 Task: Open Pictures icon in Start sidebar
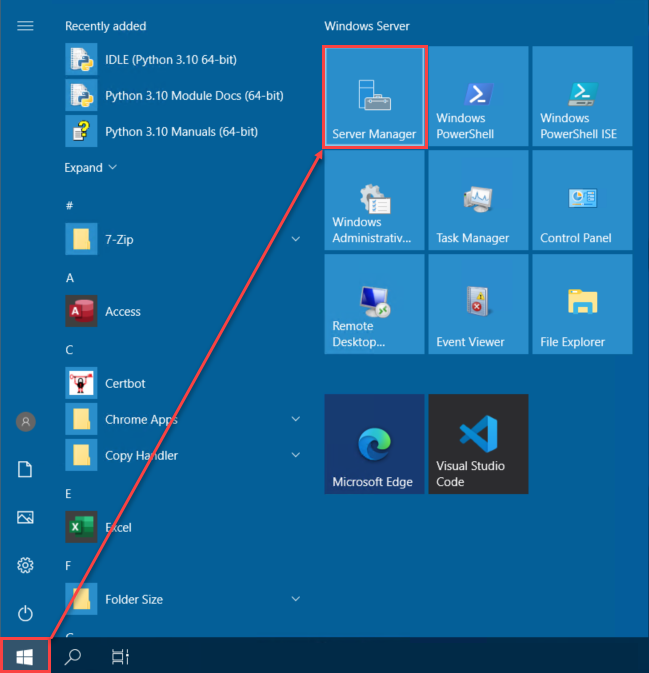pyautogui.click(x=25, y=517)
